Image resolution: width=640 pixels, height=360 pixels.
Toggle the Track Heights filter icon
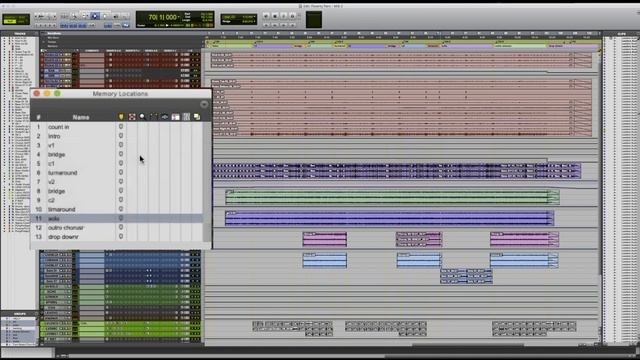coord(176,117)
